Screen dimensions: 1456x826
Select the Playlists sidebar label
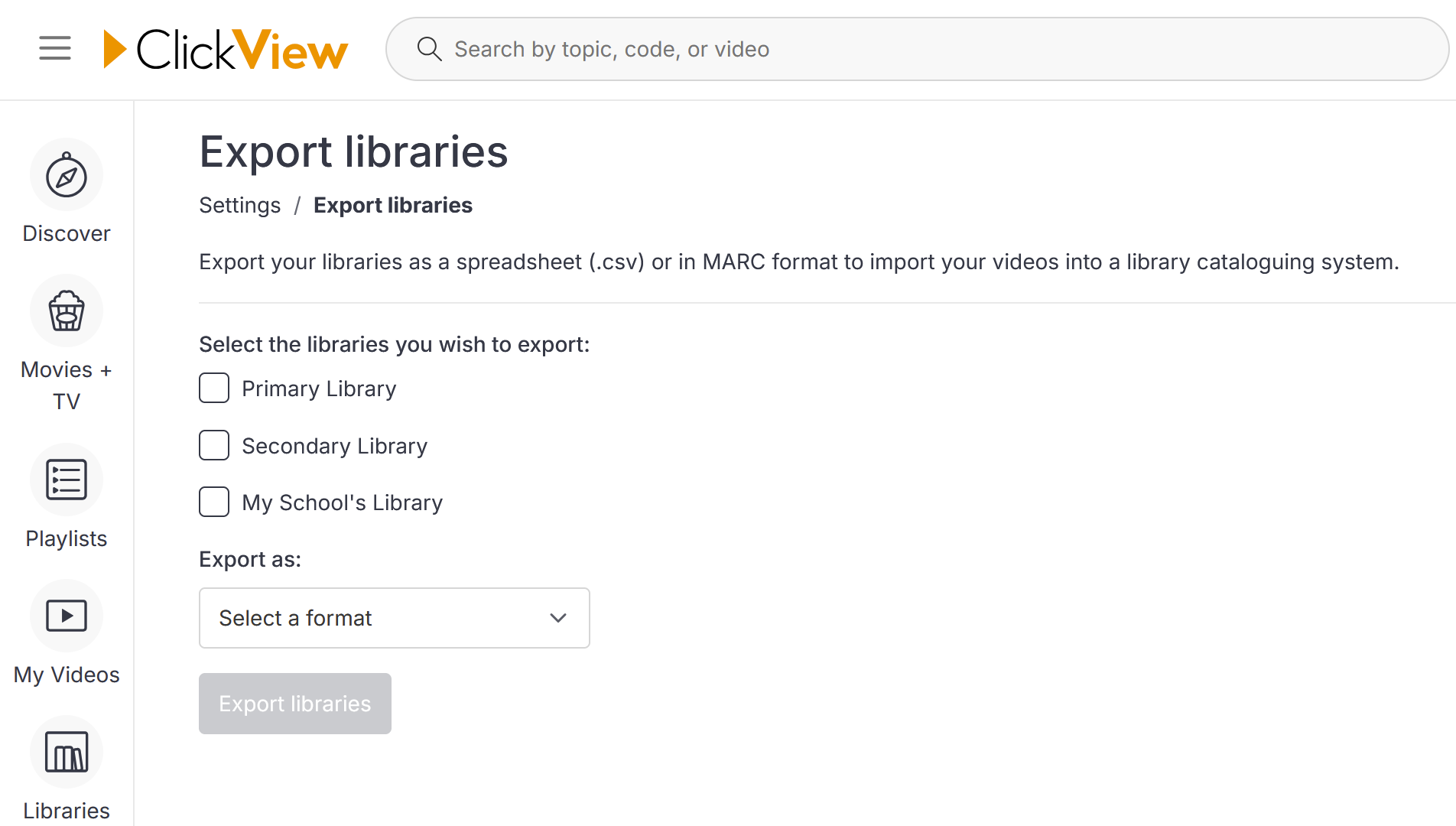(67, 538)
